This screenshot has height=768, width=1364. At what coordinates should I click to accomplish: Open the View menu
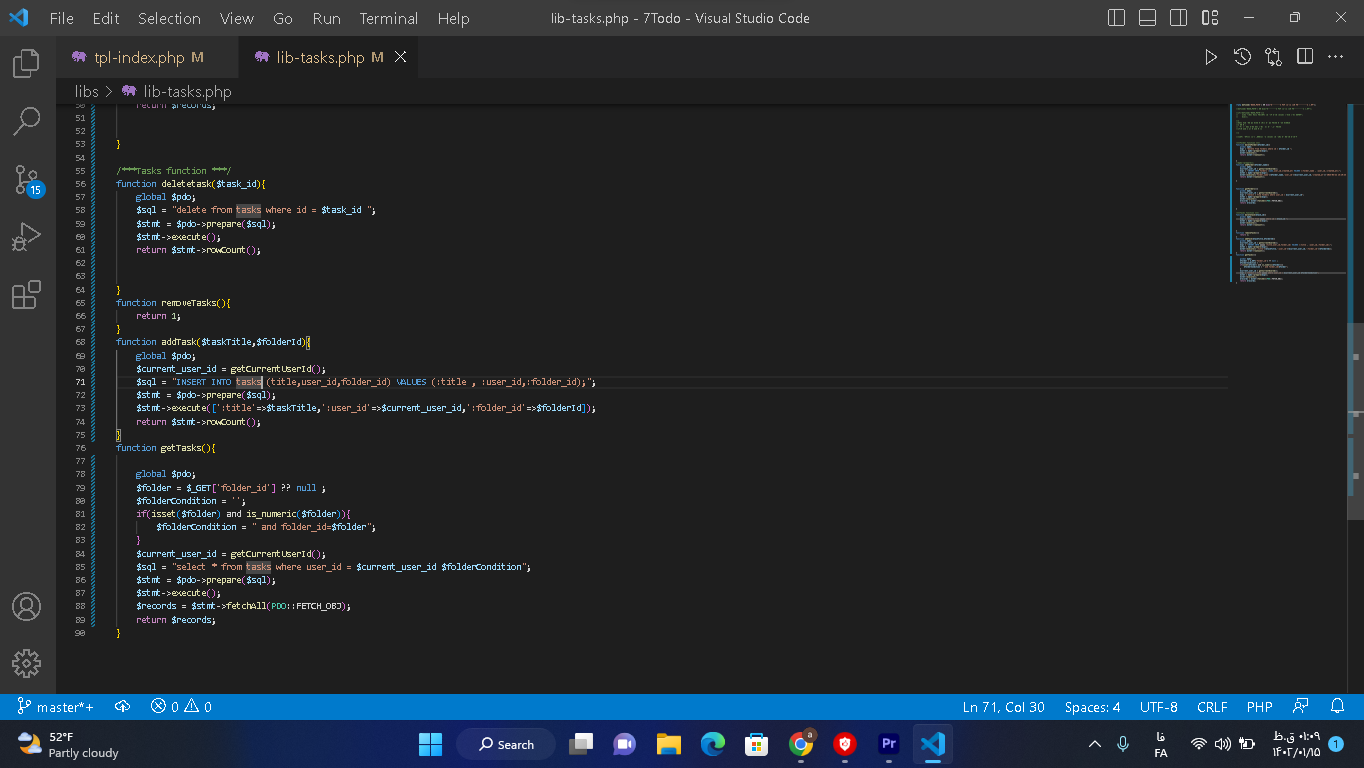tap(237, 18)
